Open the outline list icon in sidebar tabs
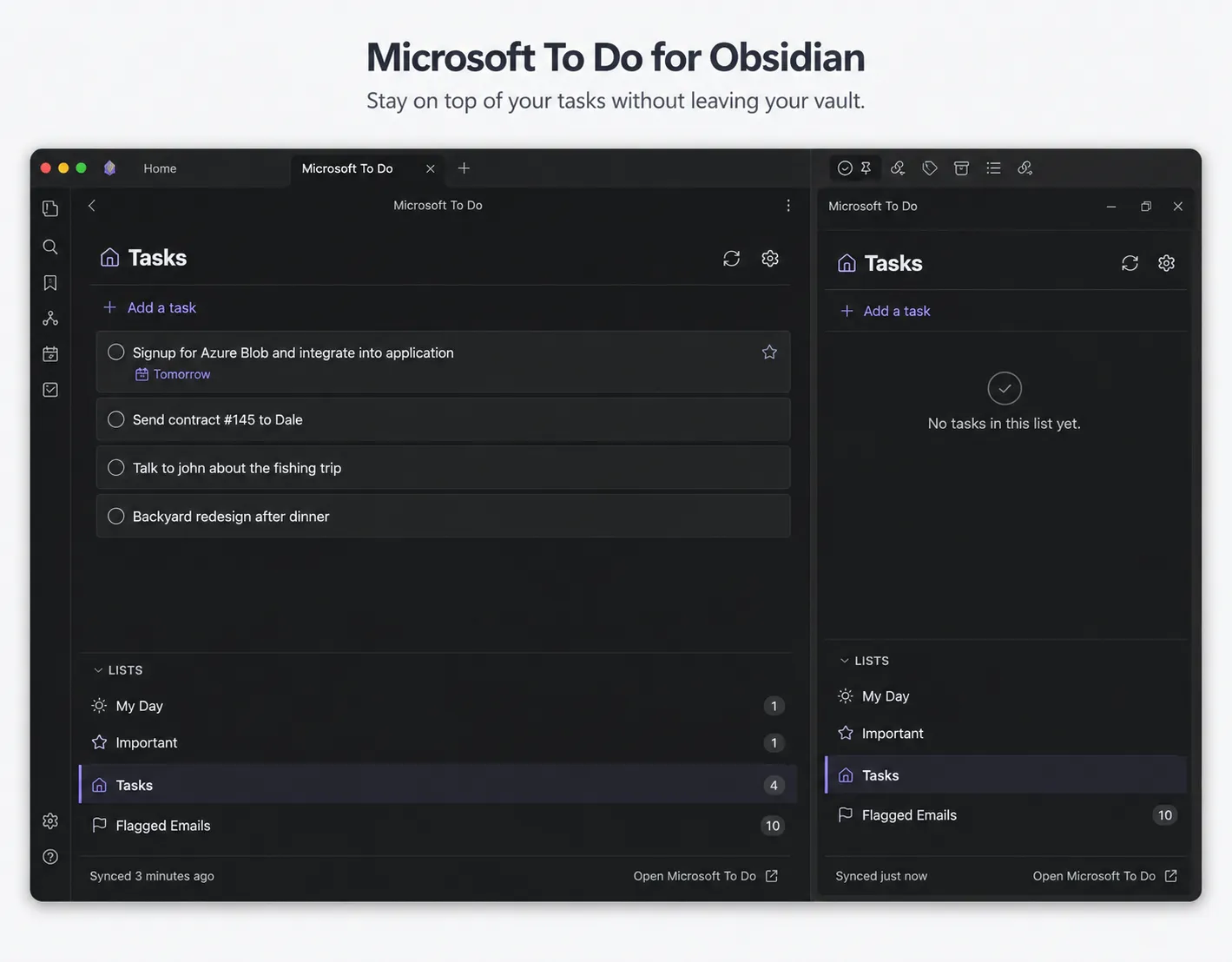Screen dimensions: 1232x962 coord(993,168)
